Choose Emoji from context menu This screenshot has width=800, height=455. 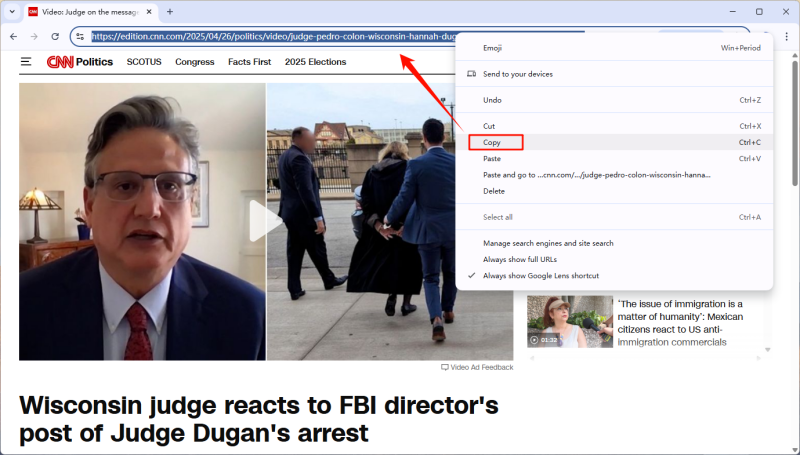tap(614, 48)
